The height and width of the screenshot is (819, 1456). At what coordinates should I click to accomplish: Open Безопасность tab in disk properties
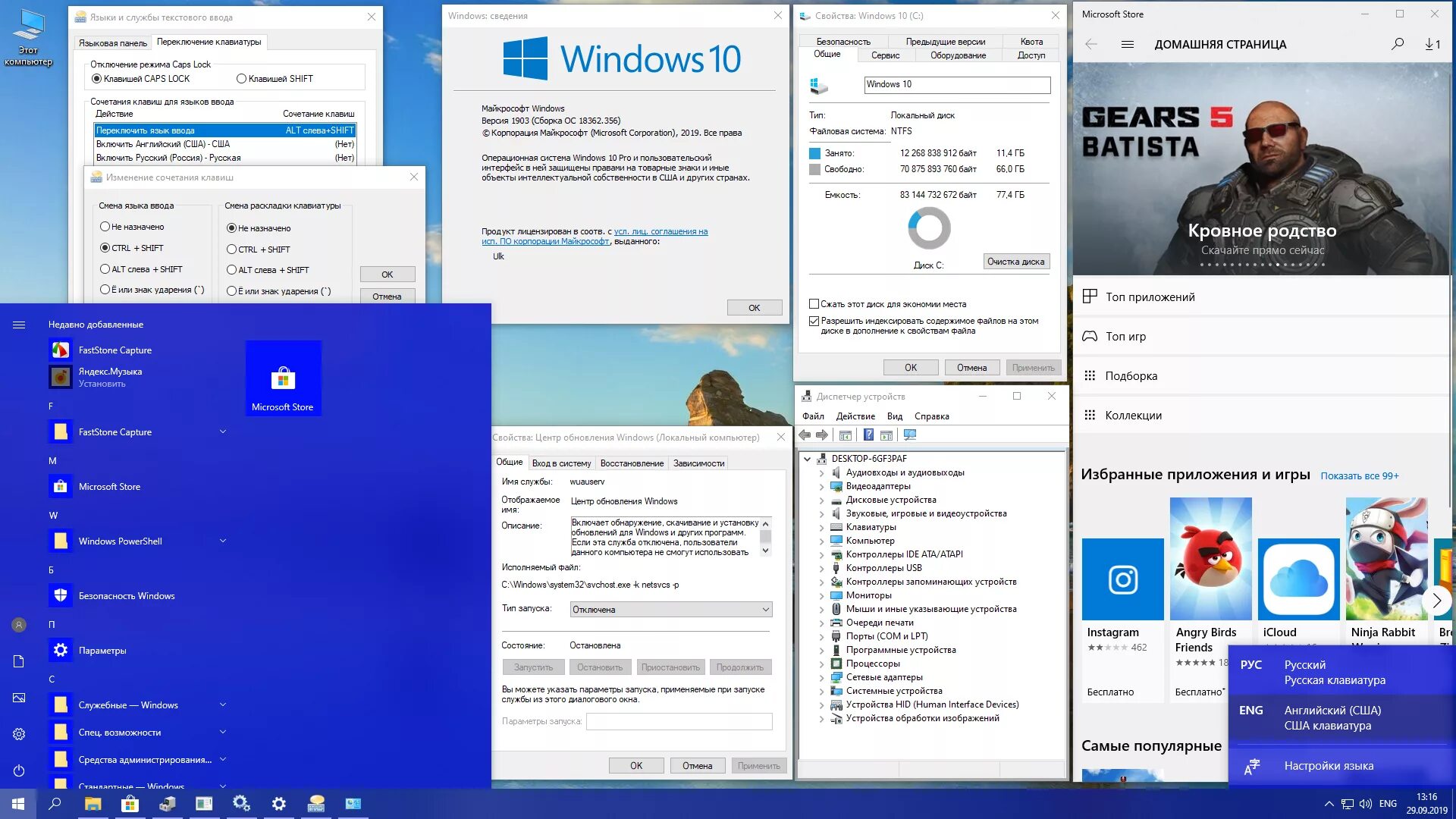pyautogui.click(x=843, y=42)
